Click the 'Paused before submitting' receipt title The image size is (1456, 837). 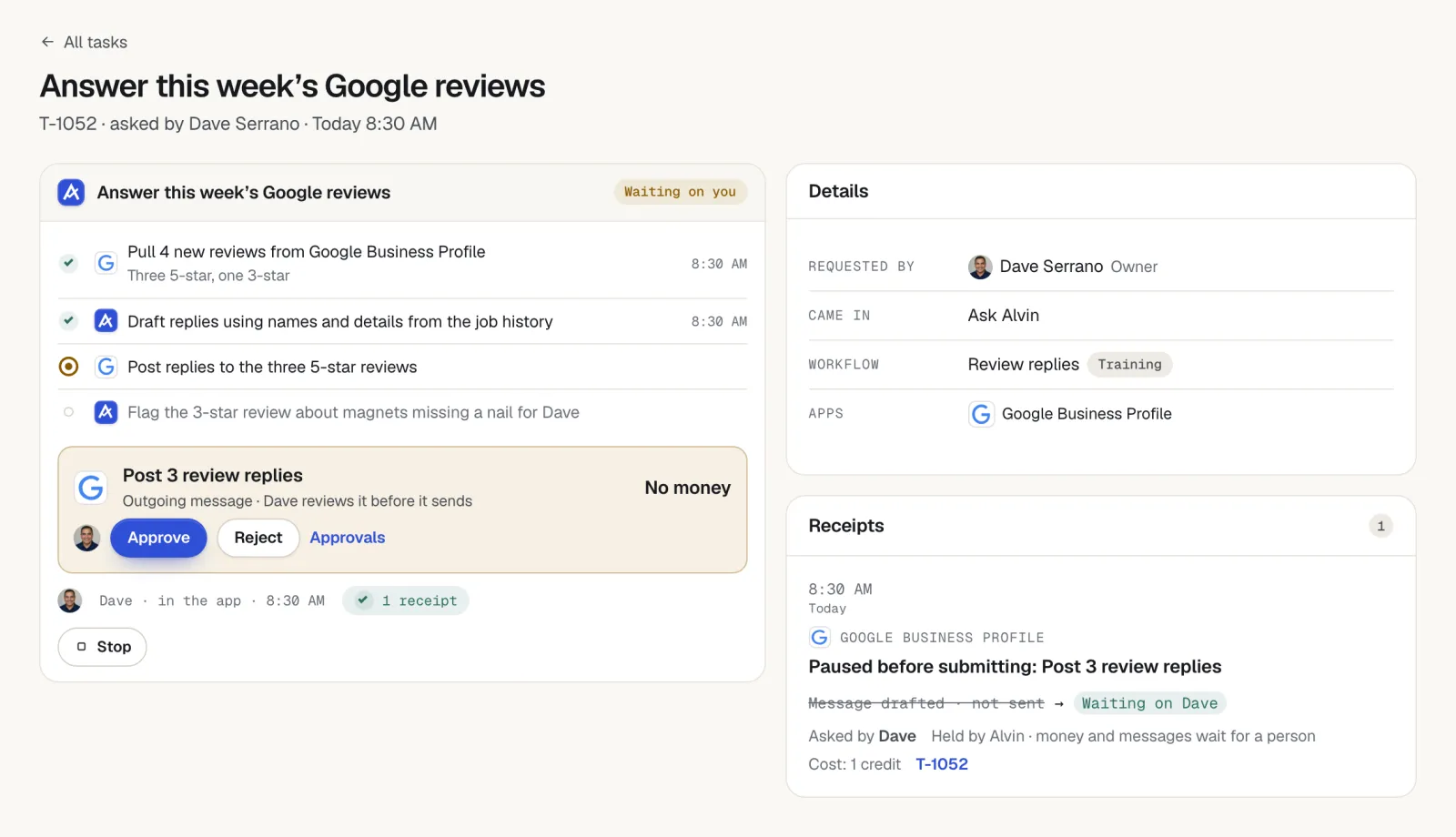(1015, 667)
